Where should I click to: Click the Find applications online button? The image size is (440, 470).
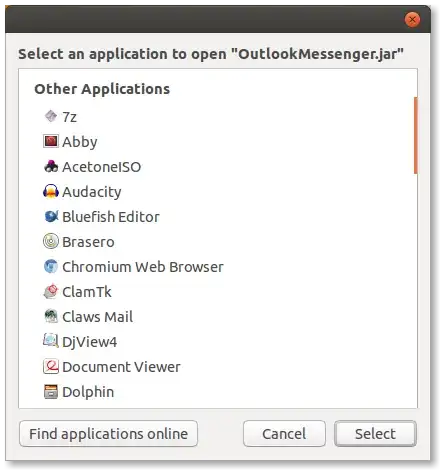pos(108,434)
